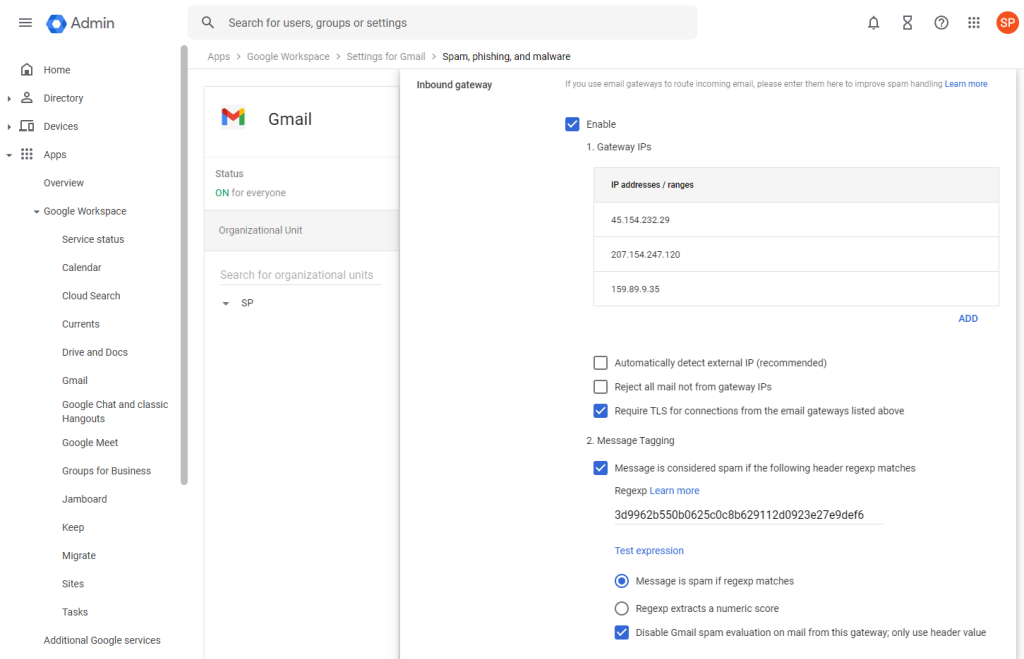Select Regexp extracts a numeric score

click(x=621, y=608)
